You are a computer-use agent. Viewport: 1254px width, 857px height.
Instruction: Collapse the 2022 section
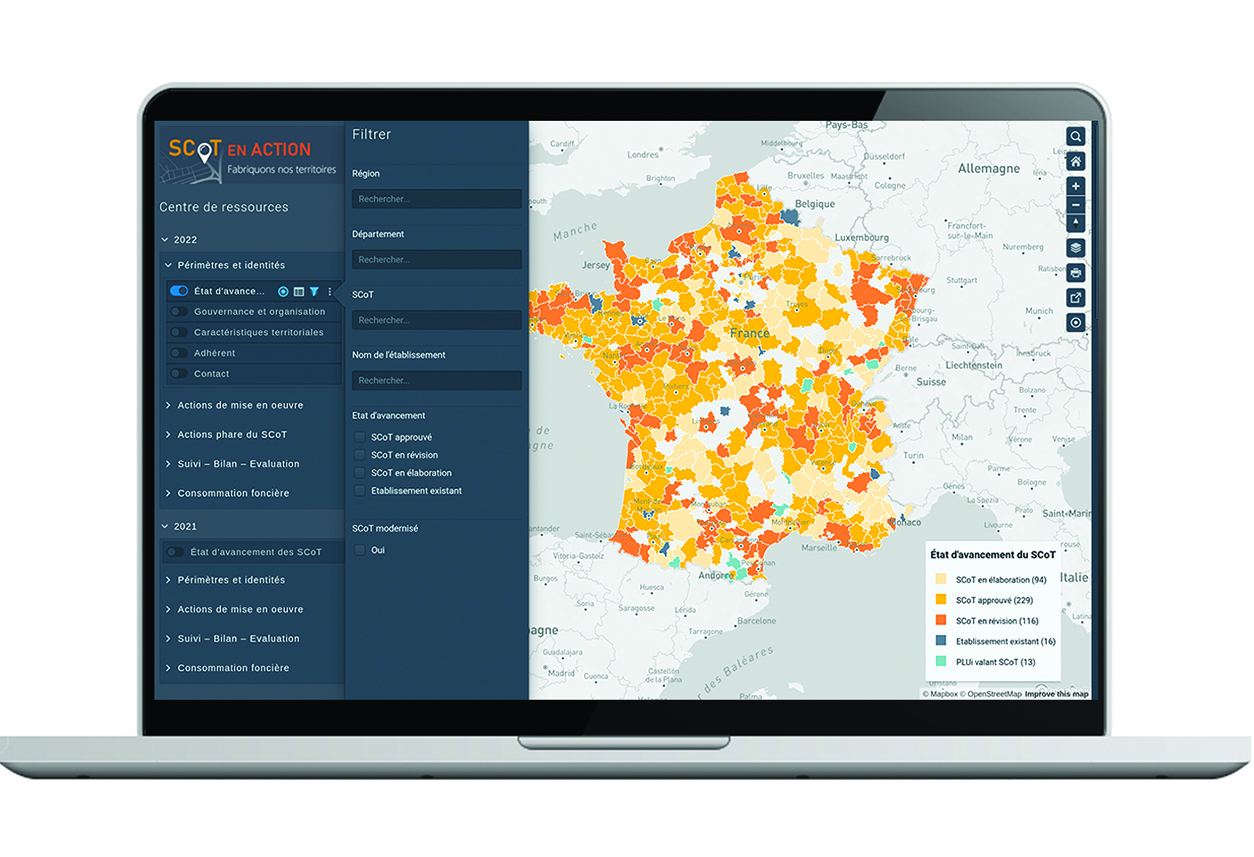[166, 240]
